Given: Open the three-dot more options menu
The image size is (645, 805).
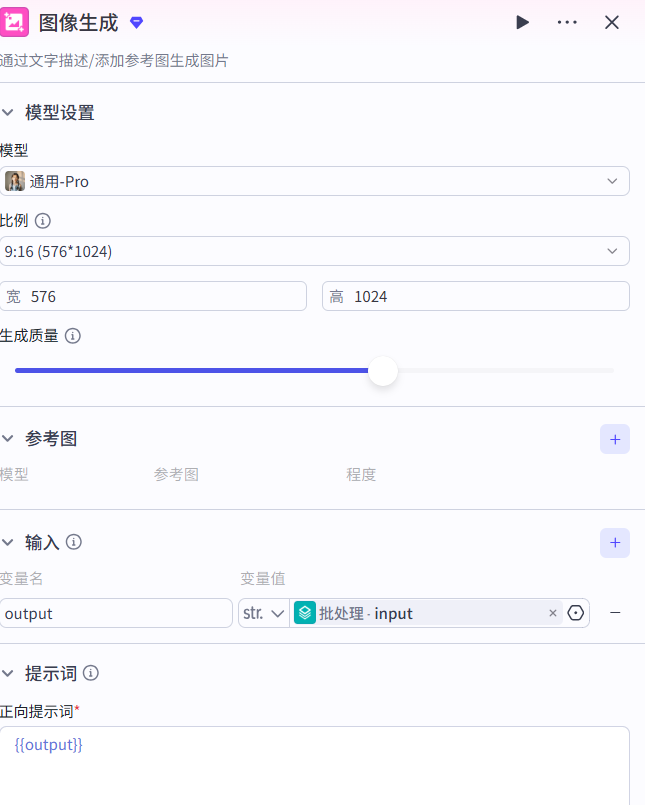Looking at the screenshot, I should (567, 22).
